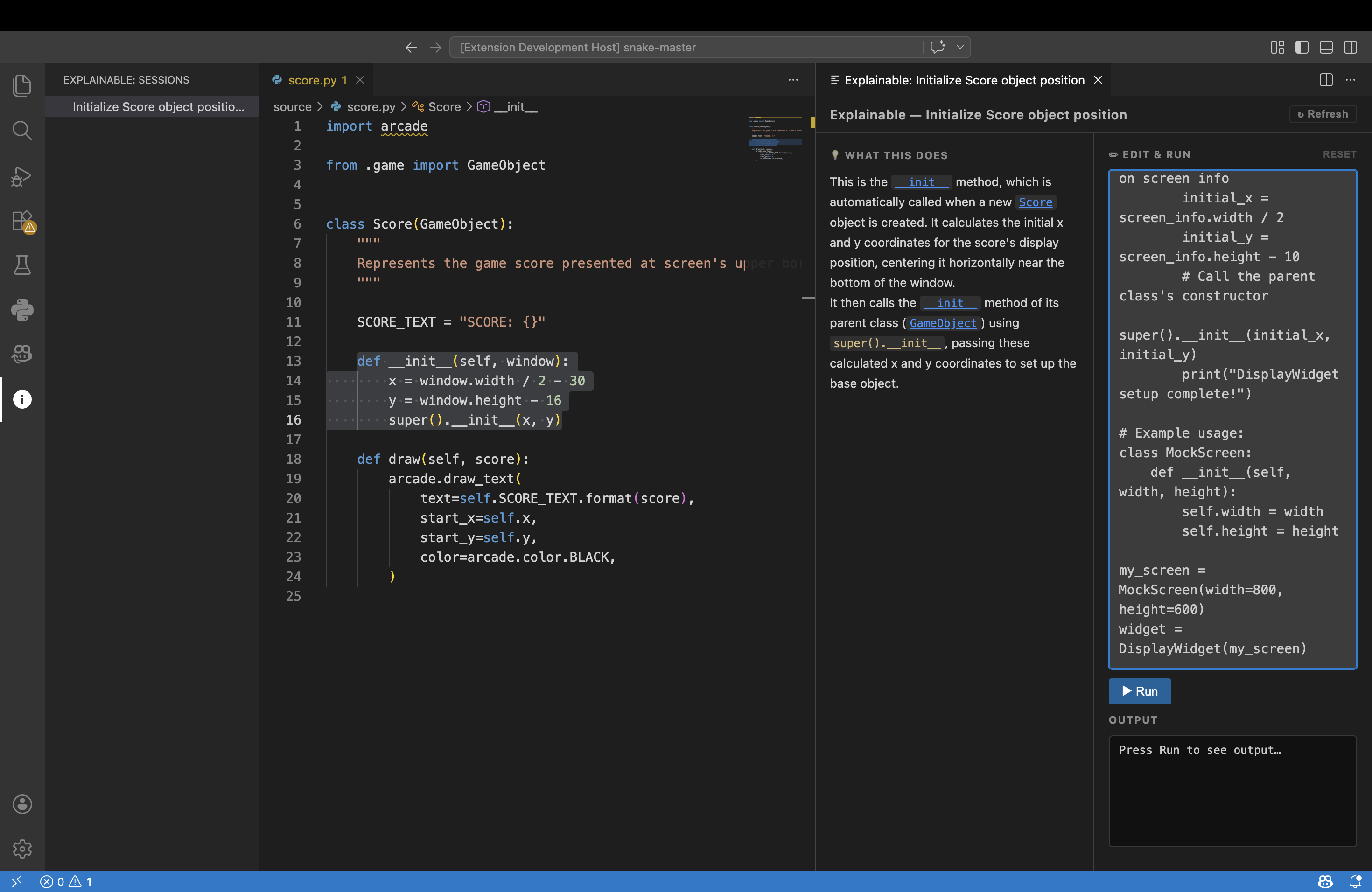Open the Python sidebar view
1372x892 pixels.
pyautogui.click(x=22, y=310)
